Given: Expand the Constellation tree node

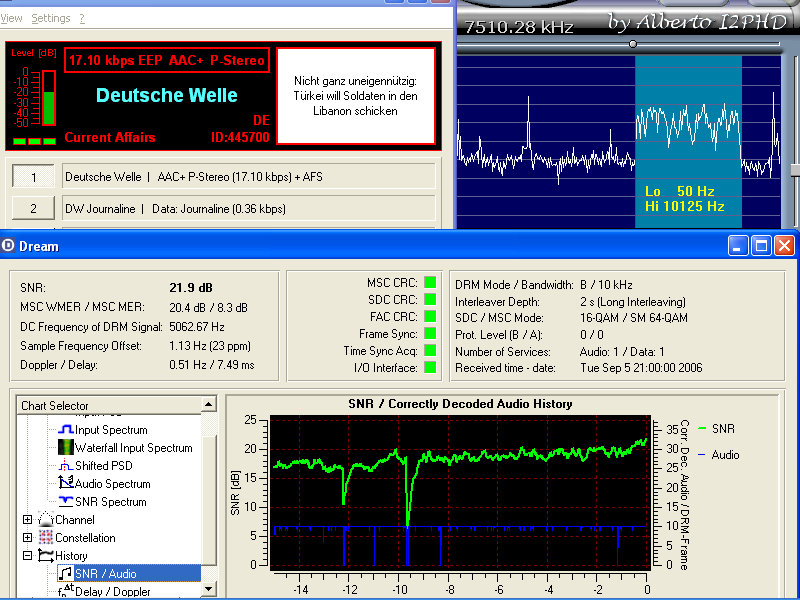Looking at the screenshot, I should point(28,538).
